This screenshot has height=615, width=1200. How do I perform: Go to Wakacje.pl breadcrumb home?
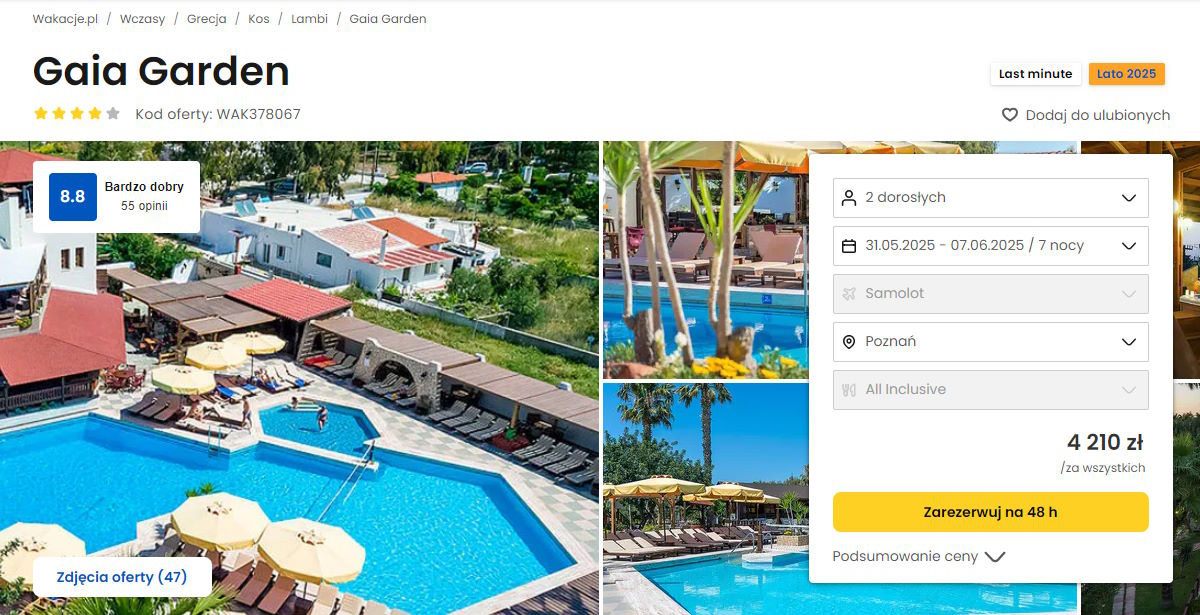point(65,19)
